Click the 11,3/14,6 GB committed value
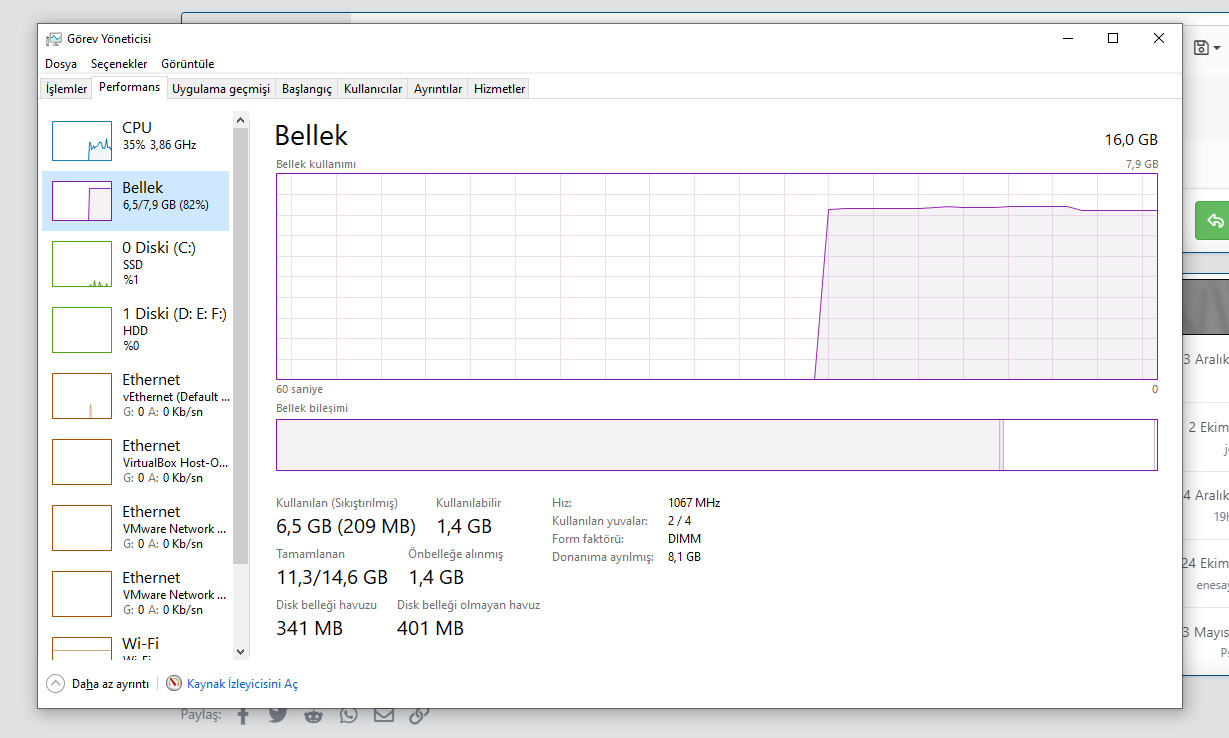Image resolution: width=1229 pixels, height=738 pixels. (x=332, y=577)
